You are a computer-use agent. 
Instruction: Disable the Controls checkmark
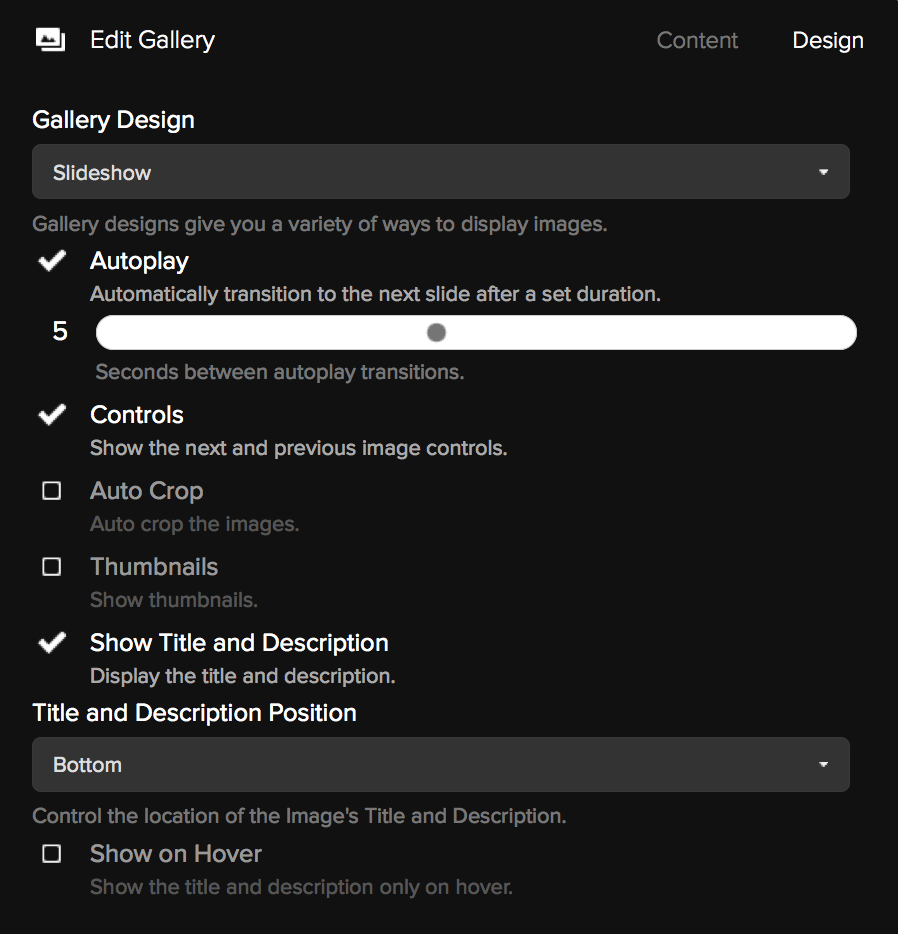point(52,415)
